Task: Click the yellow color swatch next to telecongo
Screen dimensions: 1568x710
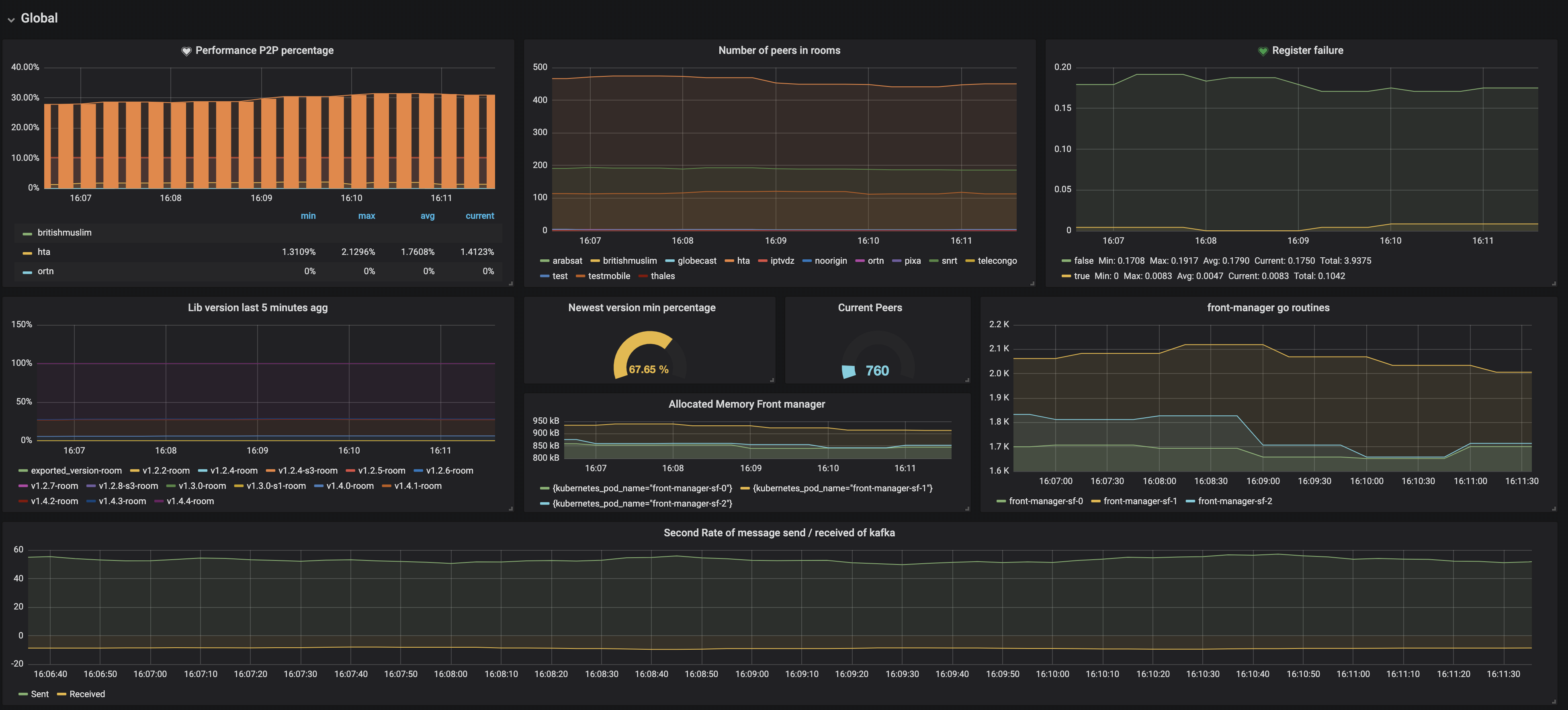Action: click(x=970, y=261)
